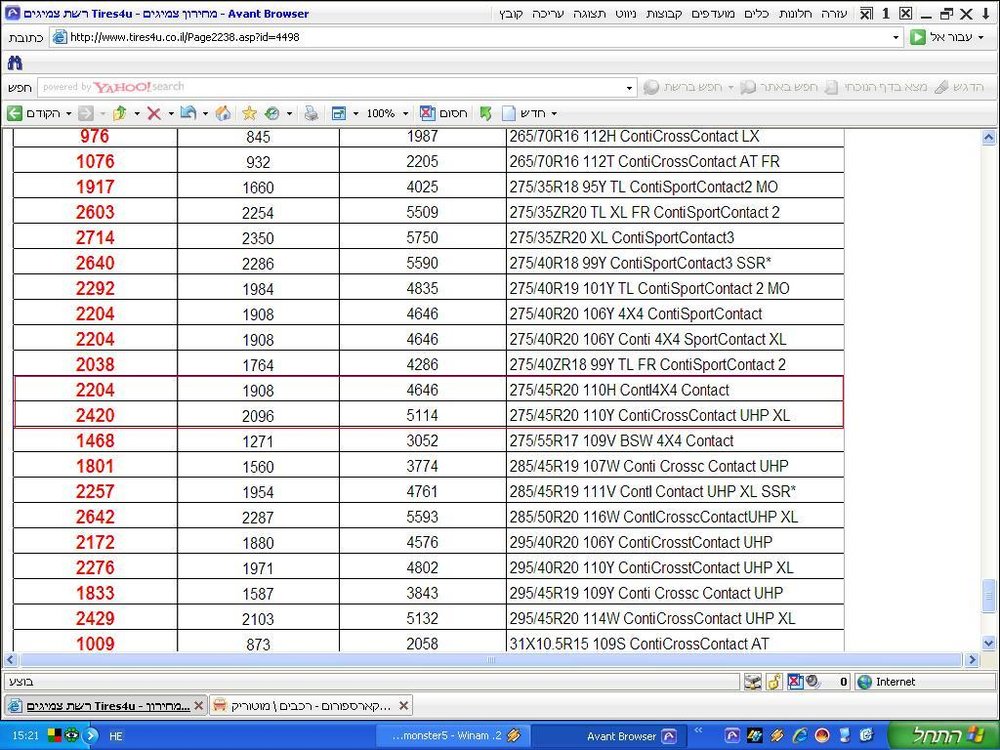
Task: Open the עזרה (Help) menu
Action: coord(833,13)
